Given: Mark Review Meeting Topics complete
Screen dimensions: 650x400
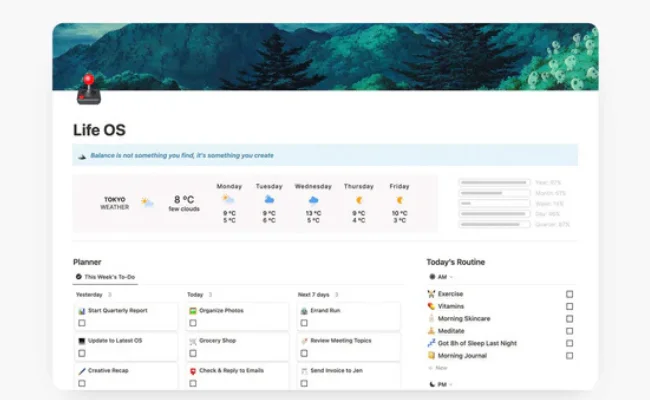Looking at the screenshot, I should pyautogui.click(x=304, y=353).
